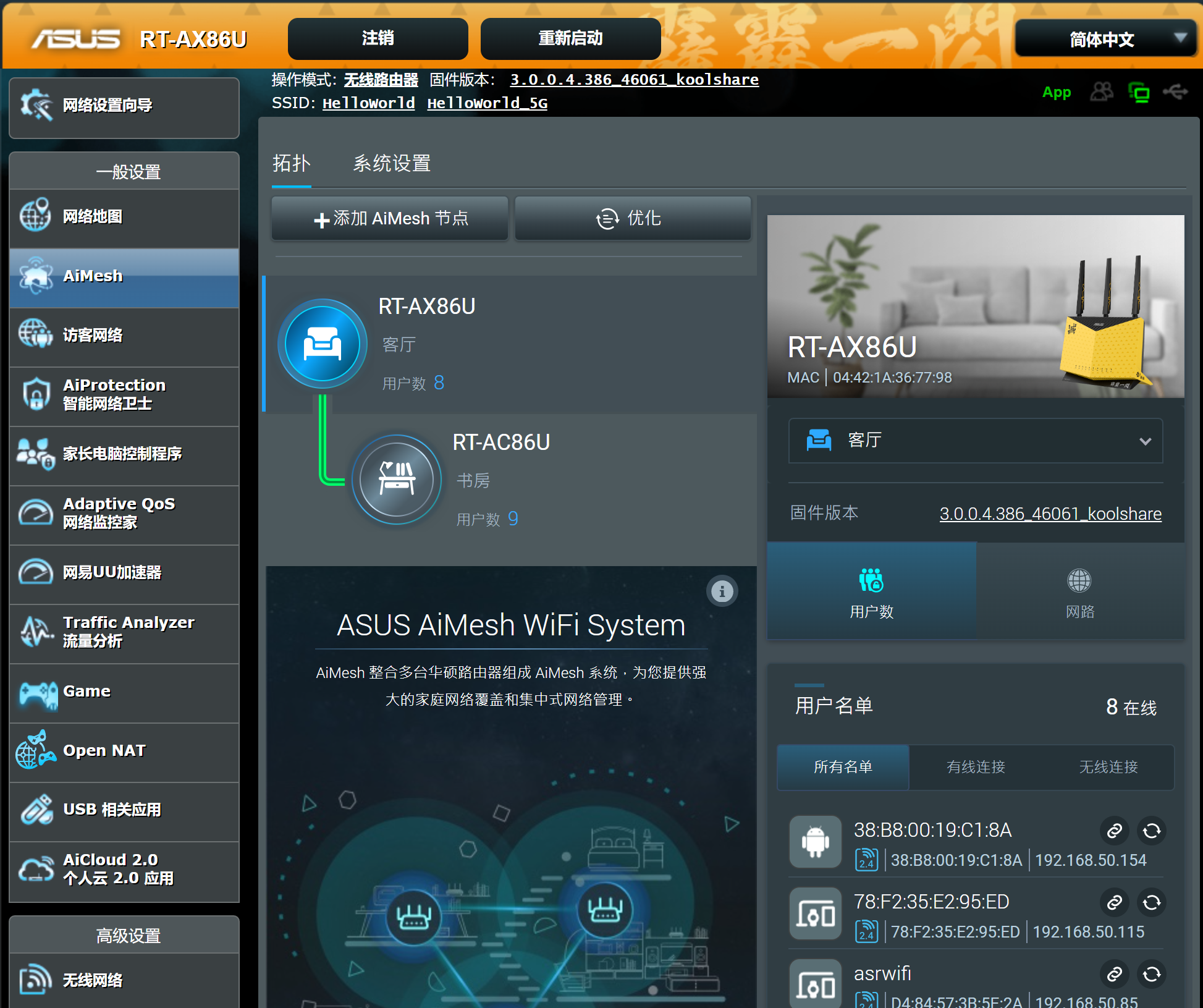The width and height of the screenshot is (1203, 1008).
Task: Expand the 客厅 location dropdown
Action: 976,441
